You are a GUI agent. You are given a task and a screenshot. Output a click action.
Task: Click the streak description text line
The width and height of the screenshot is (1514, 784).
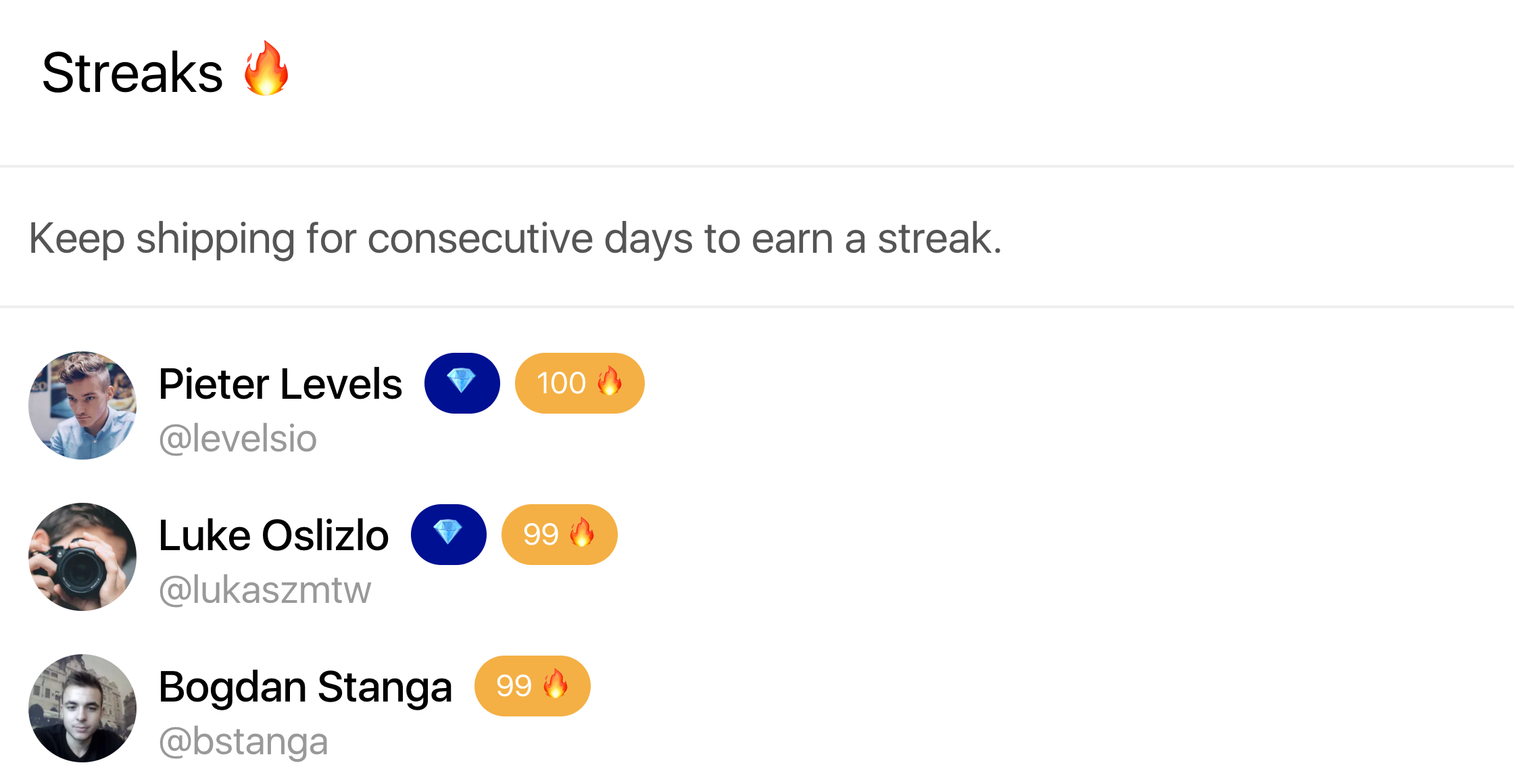tap(515, 239)
